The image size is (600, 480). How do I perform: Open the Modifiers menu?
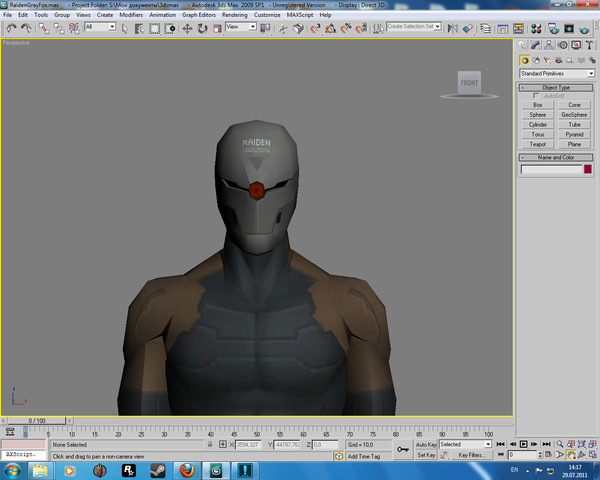point(131,15)
